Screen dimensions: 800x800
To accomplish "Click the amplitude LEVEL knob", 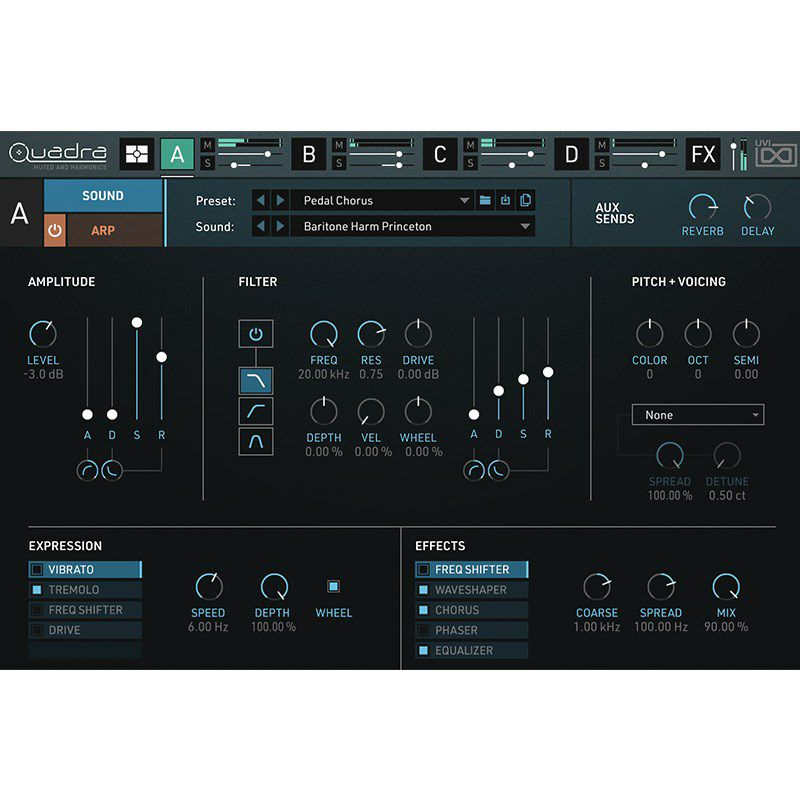I will point(43,334).
